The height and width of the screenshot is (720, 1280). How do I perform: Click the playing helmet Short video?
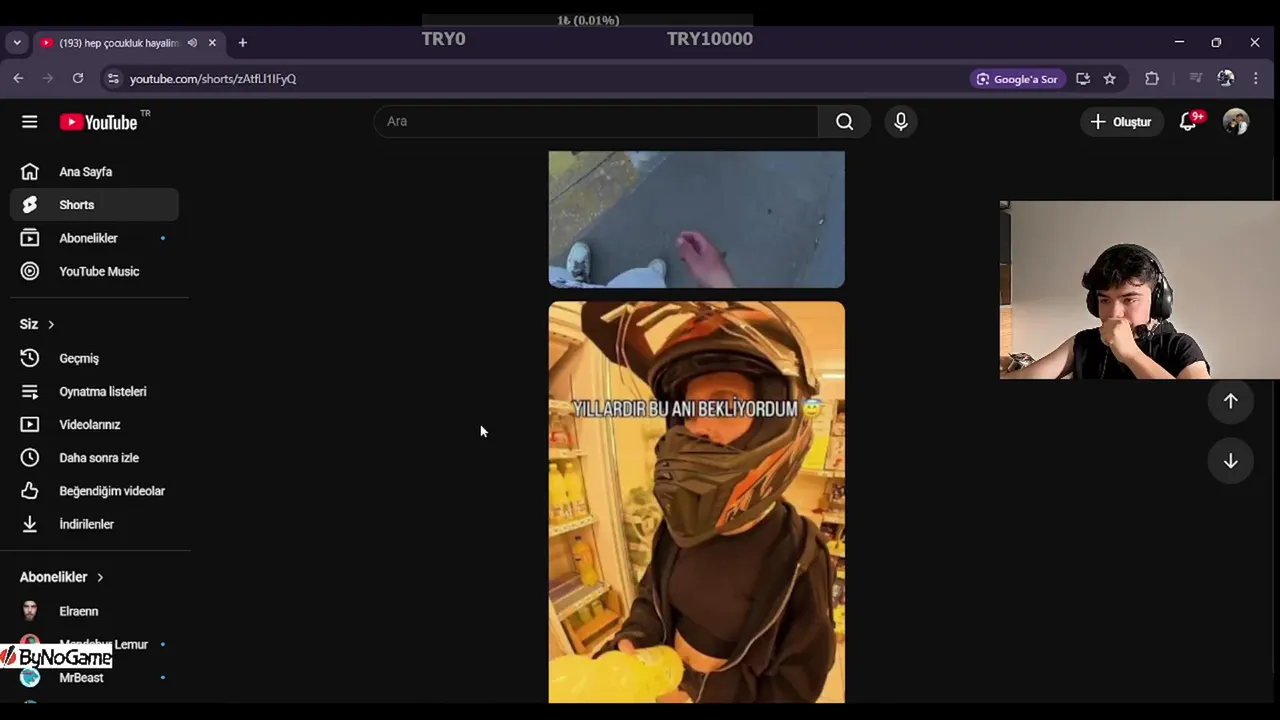(x=696, y=502)
